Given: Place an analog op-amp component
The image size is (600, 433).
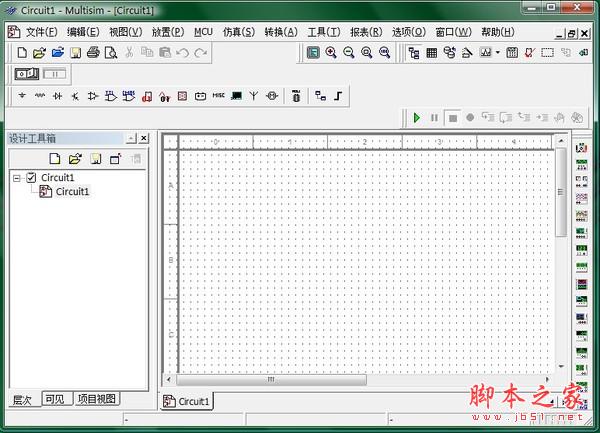Looking at the screenshot, I should click(x=93, y=96).
